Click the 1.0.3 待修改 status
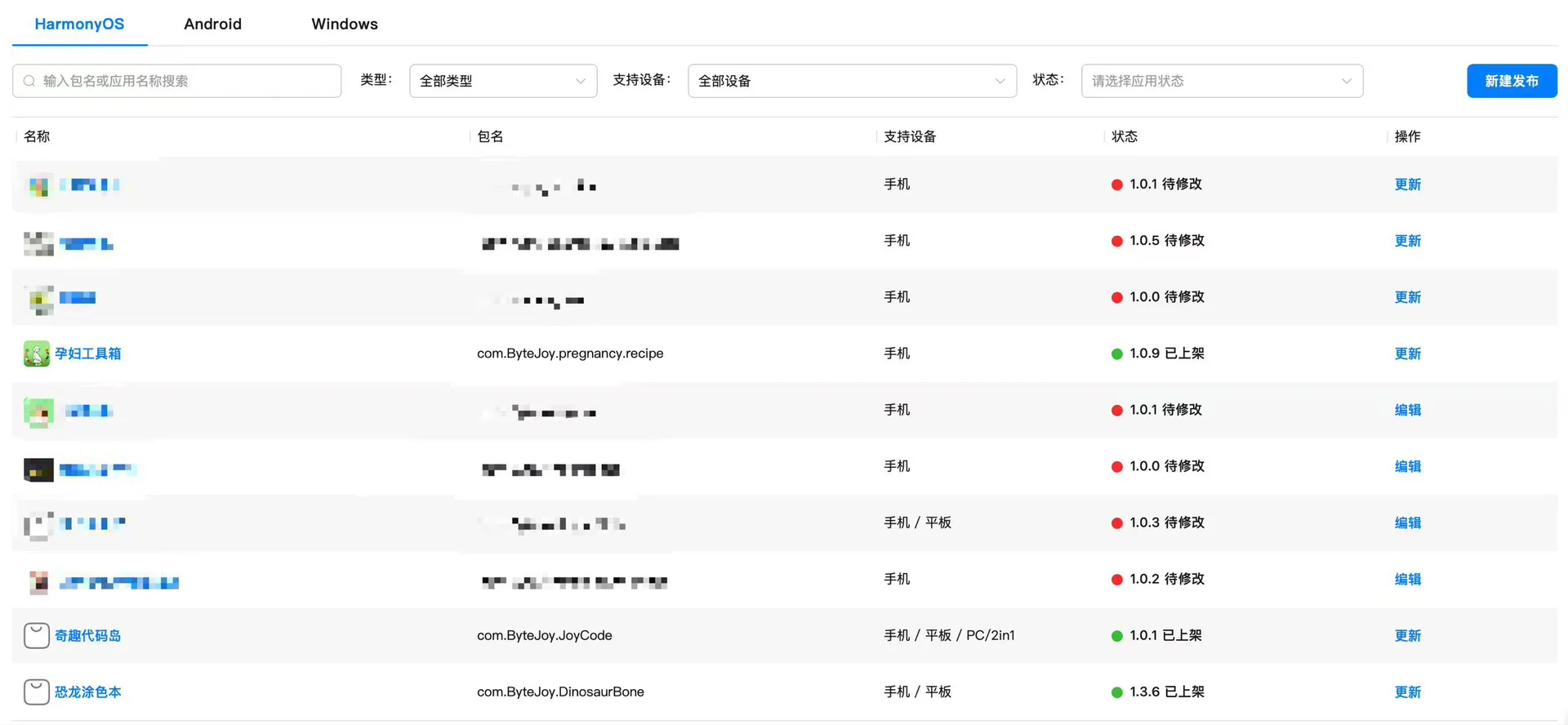The width and height of the screenshot is (1568, 725). pyautogui.click(x=1158, y=523)
